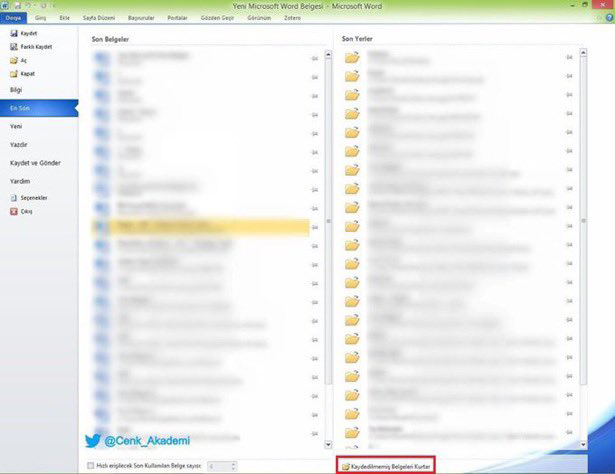Select the highlighted yellow recent document row

[200, 227]
